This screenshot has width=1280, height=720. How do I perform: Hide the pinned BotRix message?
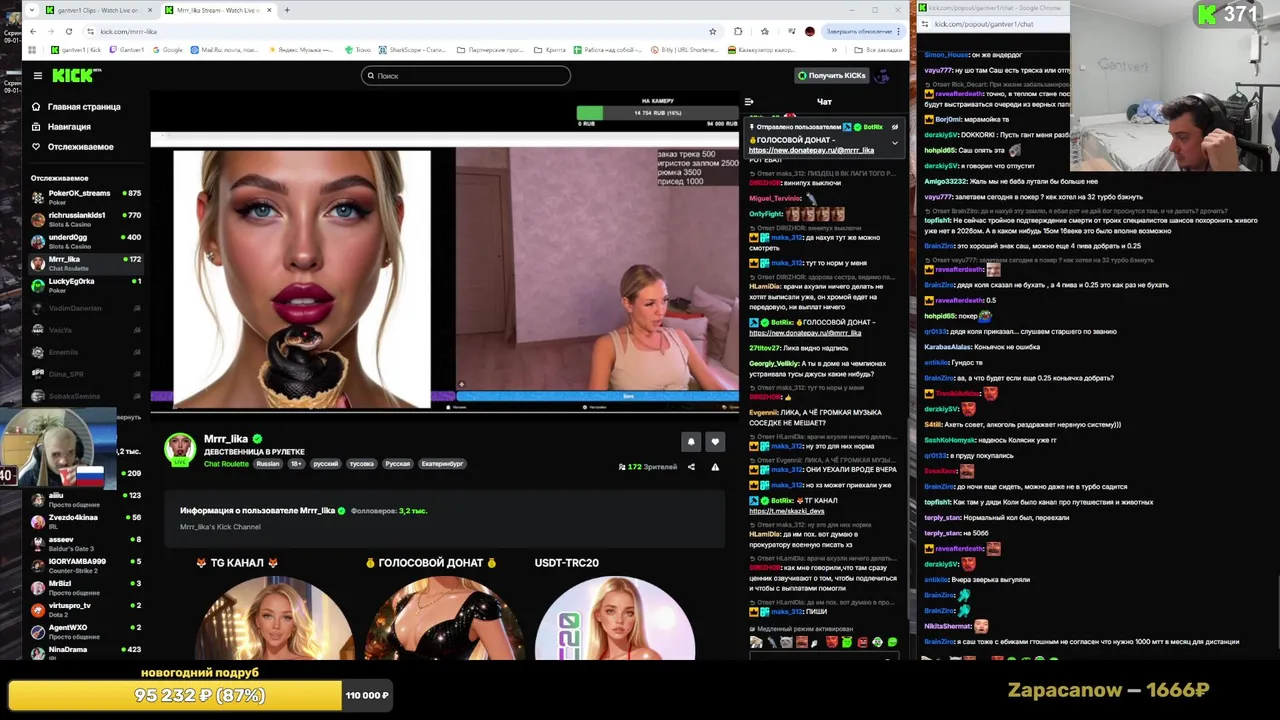tap(895, 127)
